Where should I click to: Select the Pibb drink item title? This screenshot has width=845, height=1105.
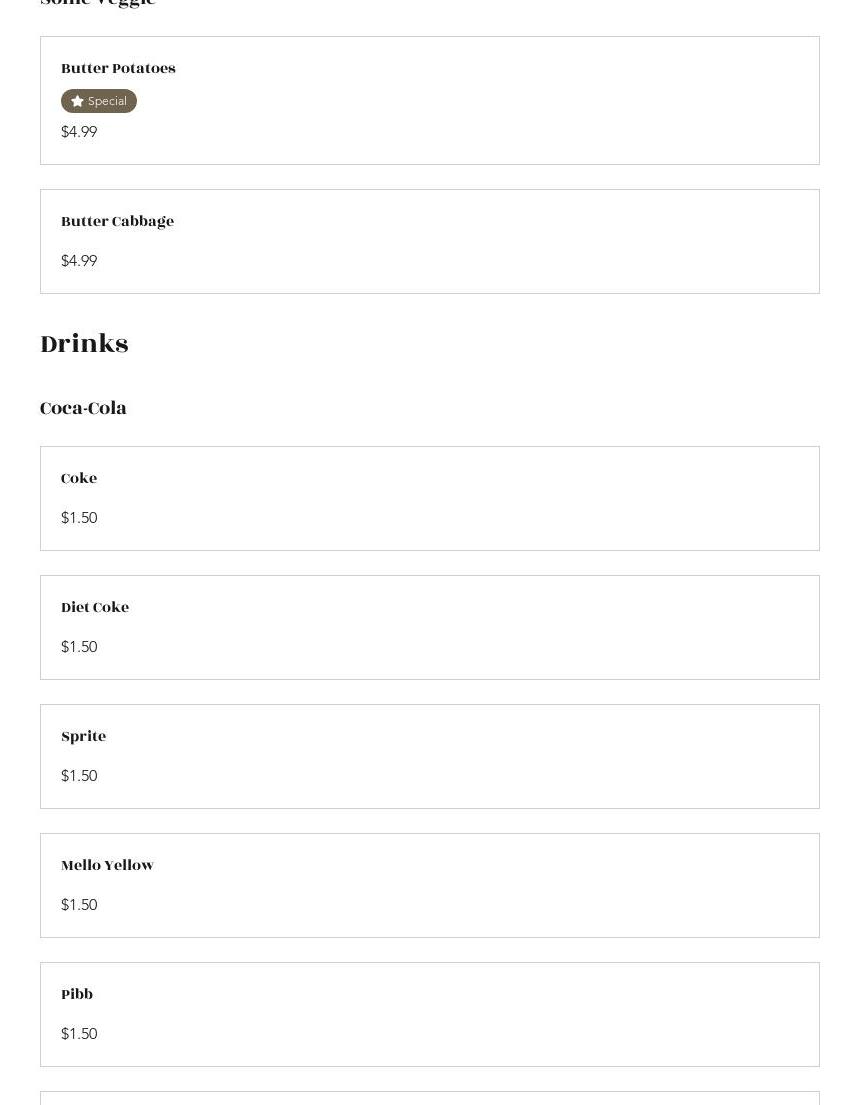[77, 995]
